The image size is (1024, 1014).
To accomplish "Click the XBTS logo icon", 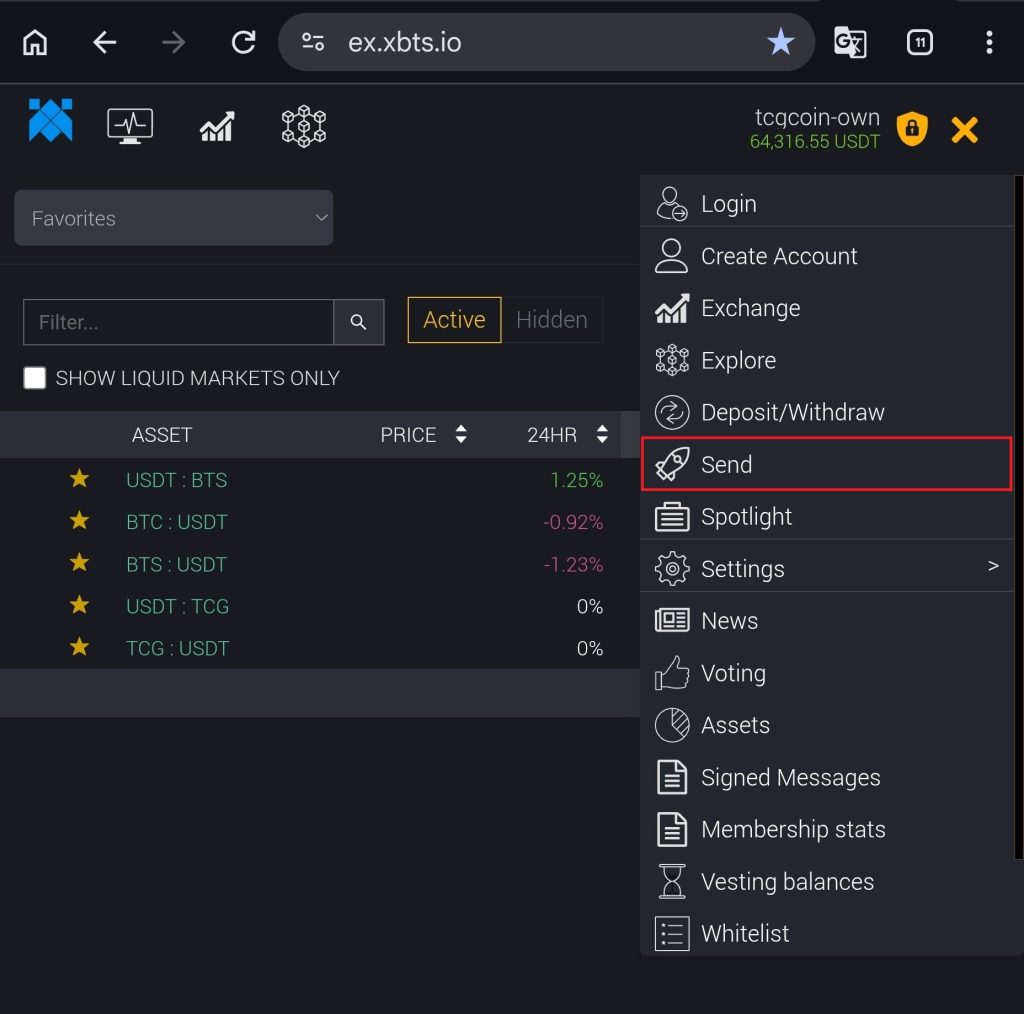I will point(50,121).
